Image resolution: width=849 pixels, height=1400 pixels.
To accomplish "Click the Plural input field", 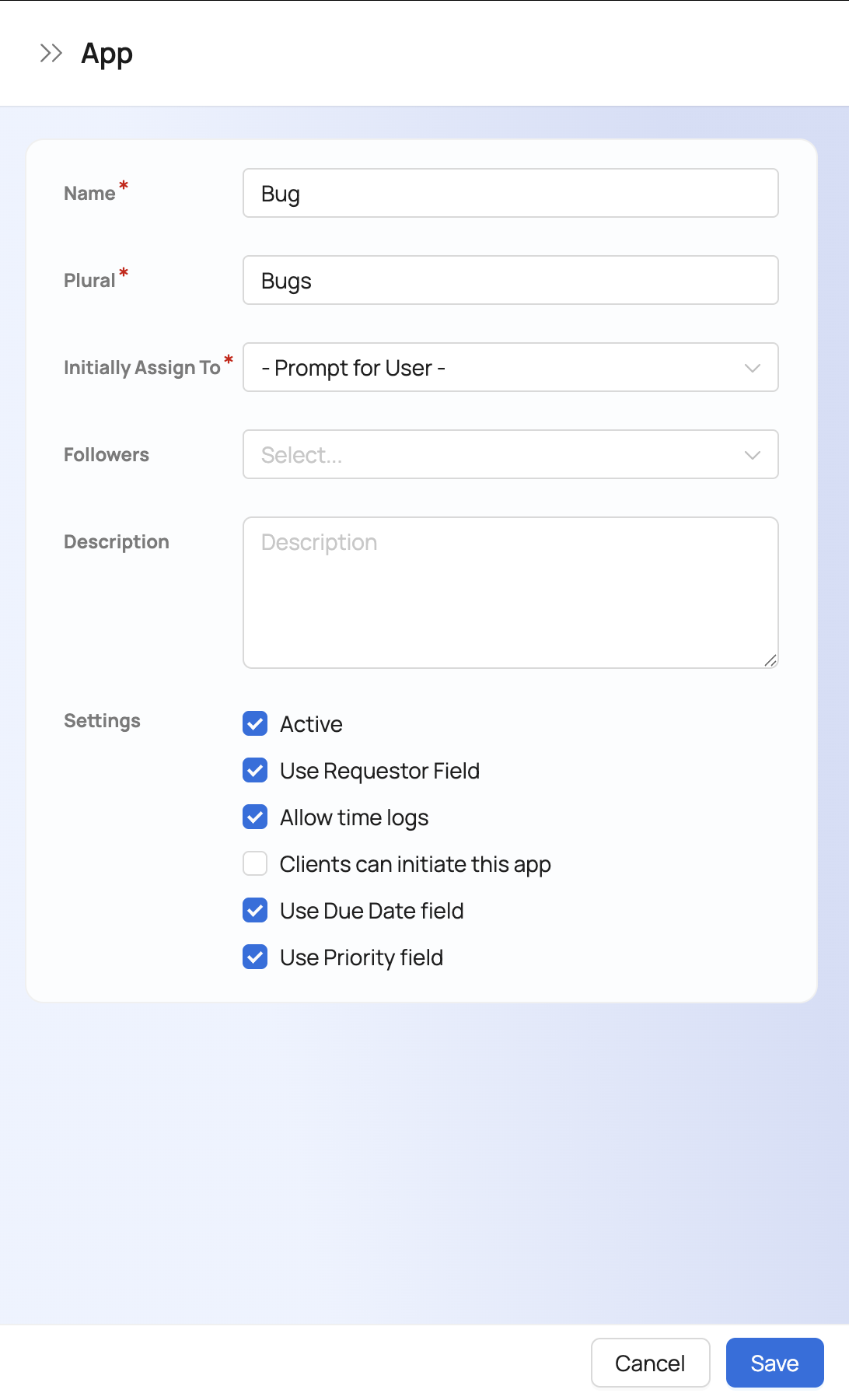I will tap(510, 281).
